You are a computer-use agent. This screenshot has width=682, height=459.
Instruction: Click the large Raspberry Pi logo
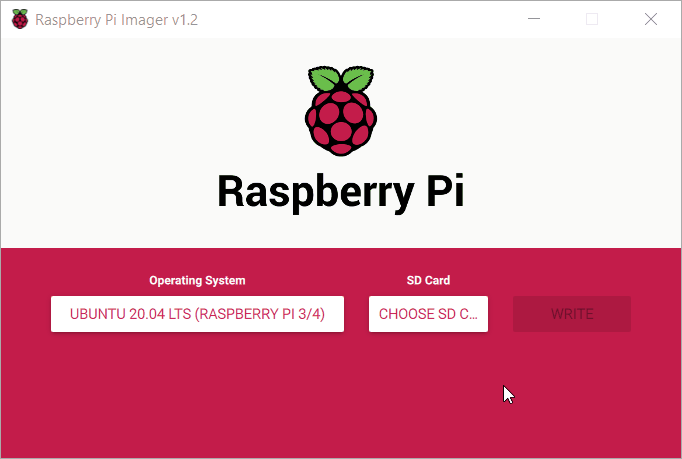coord(341,111)
